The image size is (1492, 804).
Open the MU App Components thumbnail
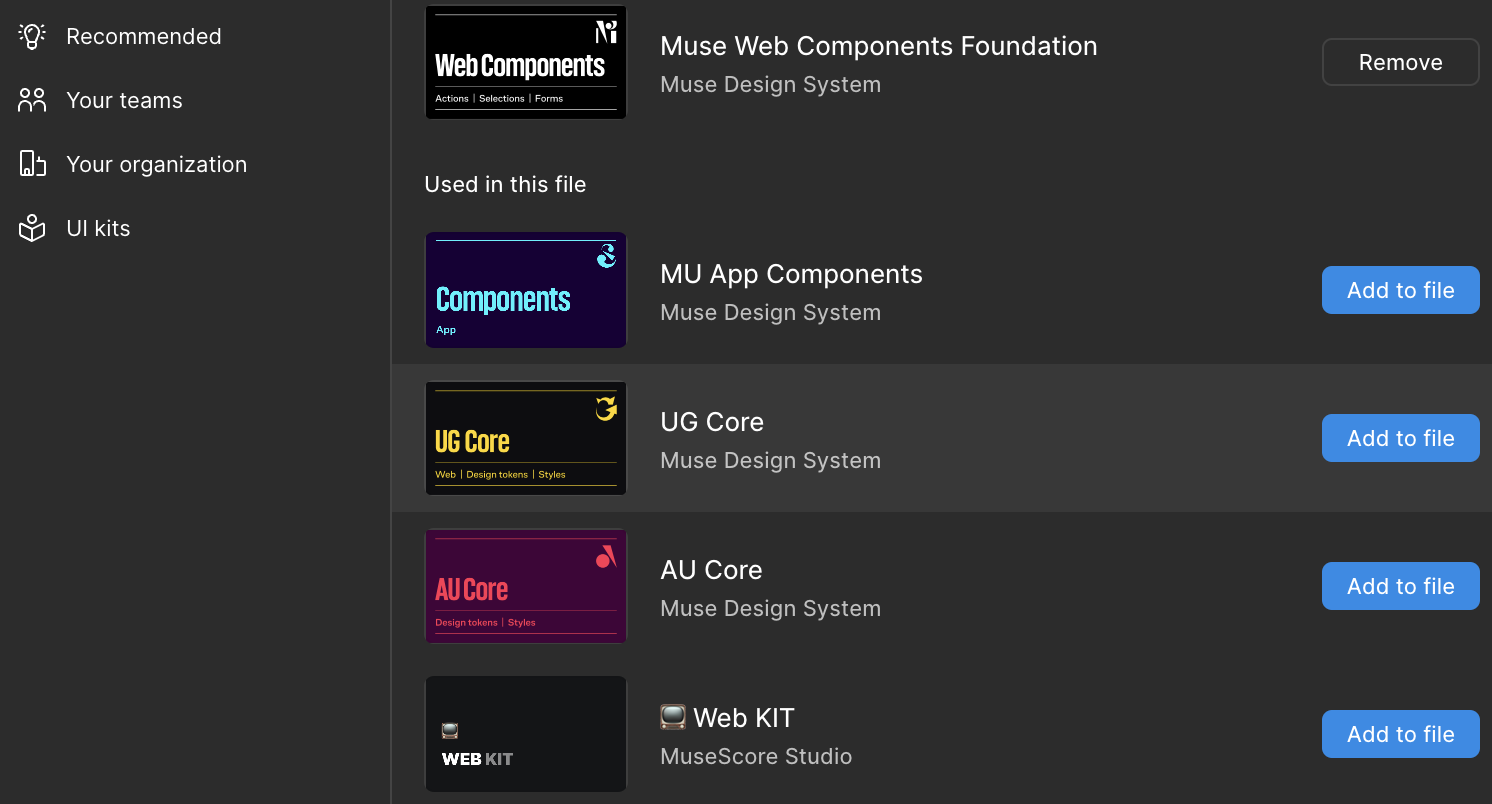526,290
